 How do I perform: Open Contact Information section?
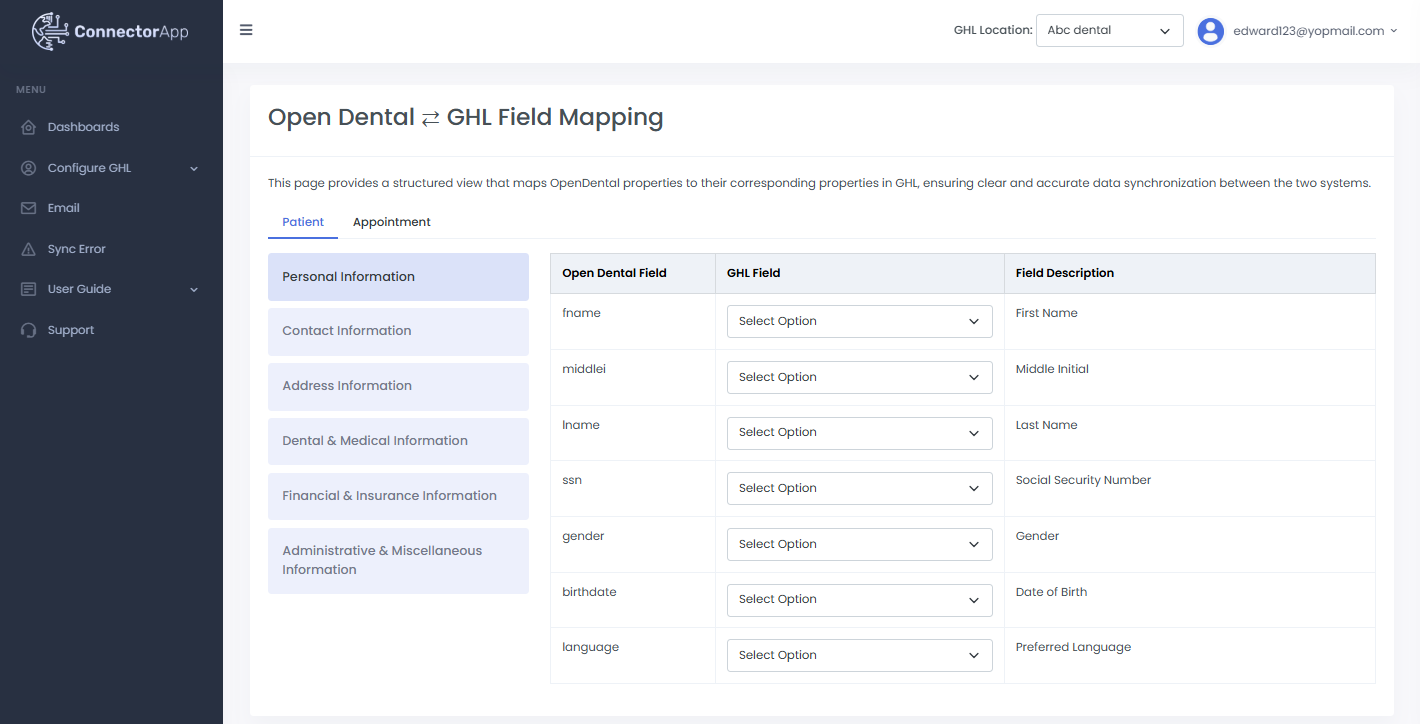click(x=398, y=331)
